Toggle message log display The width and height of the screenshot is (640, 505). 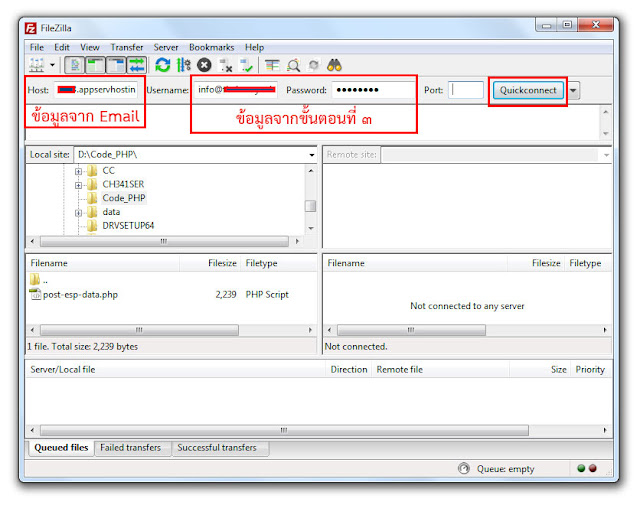point(75,65)
